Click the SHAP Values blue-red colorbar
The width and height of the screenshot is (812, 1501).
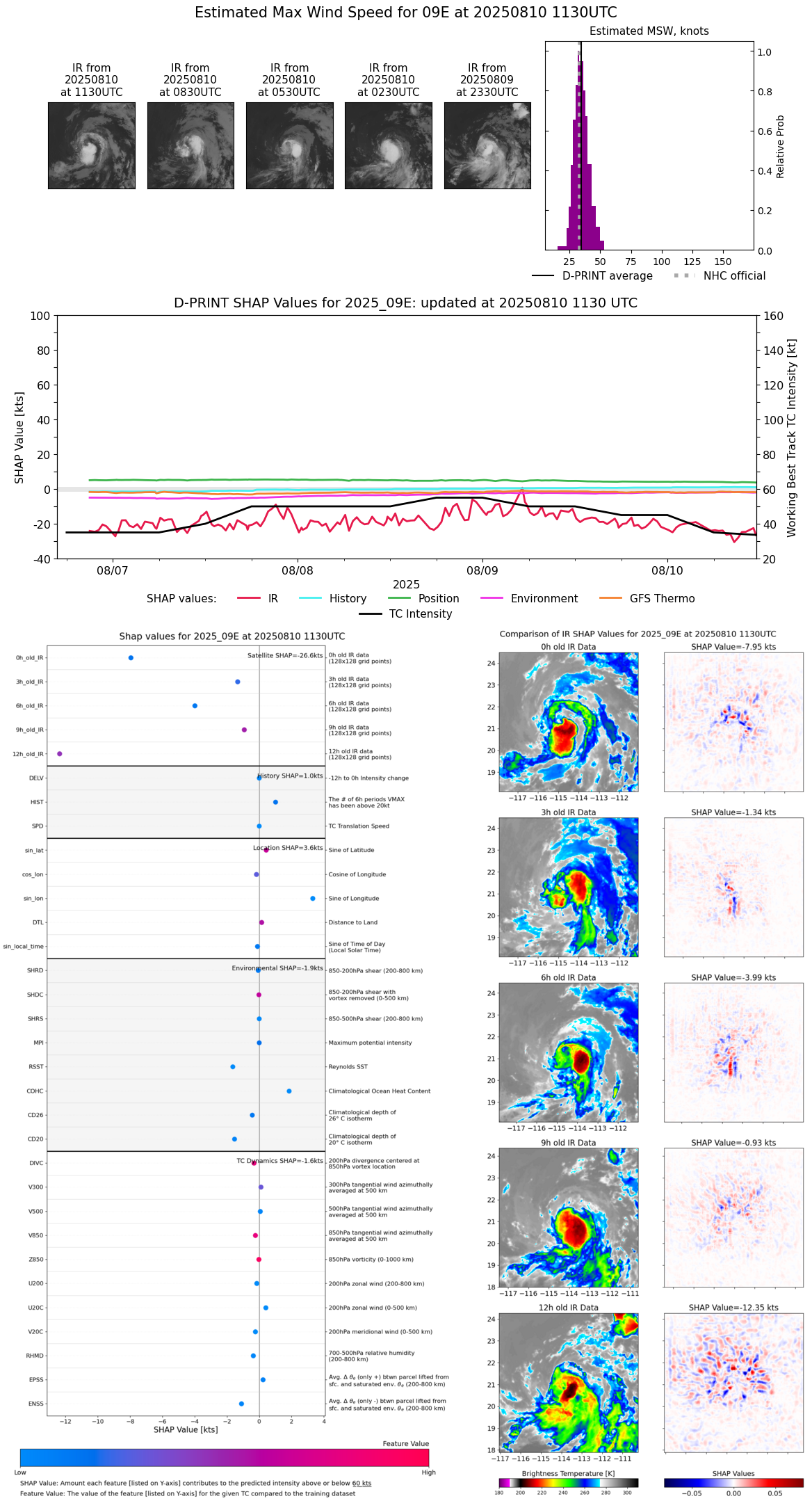pos(733,1482)
